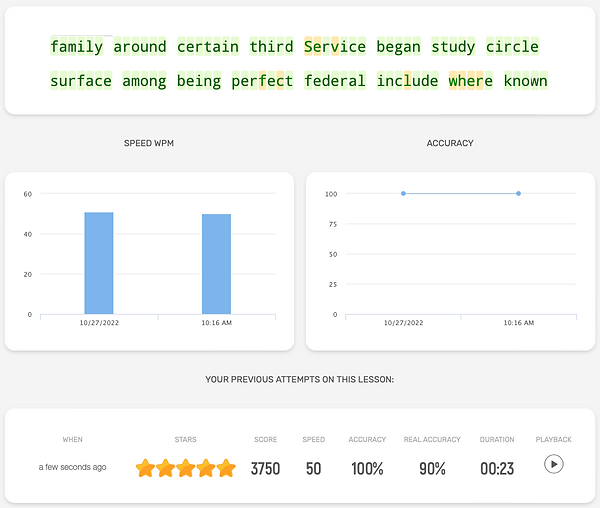Play back the previous attempt recording

pyautogui.click(x=553, y=465)
